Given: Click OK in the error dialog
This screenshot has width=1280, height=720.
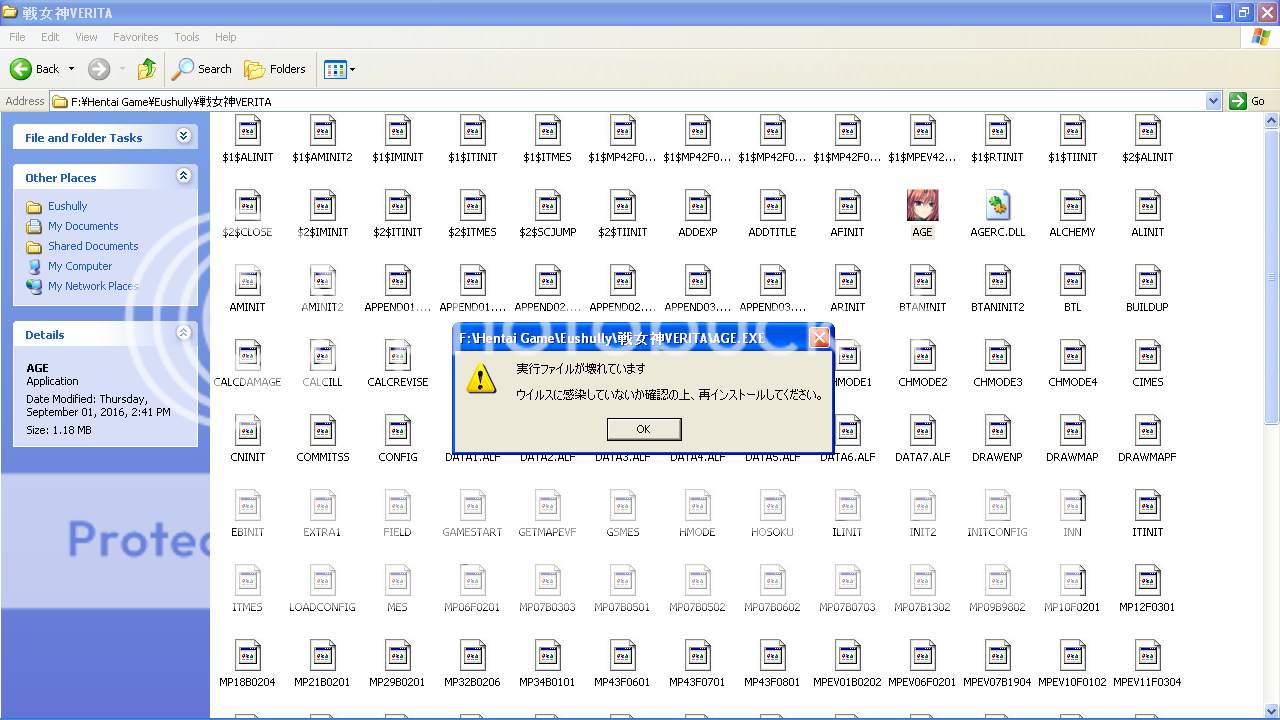Looking at the screenshot, I should click(644, 429).
